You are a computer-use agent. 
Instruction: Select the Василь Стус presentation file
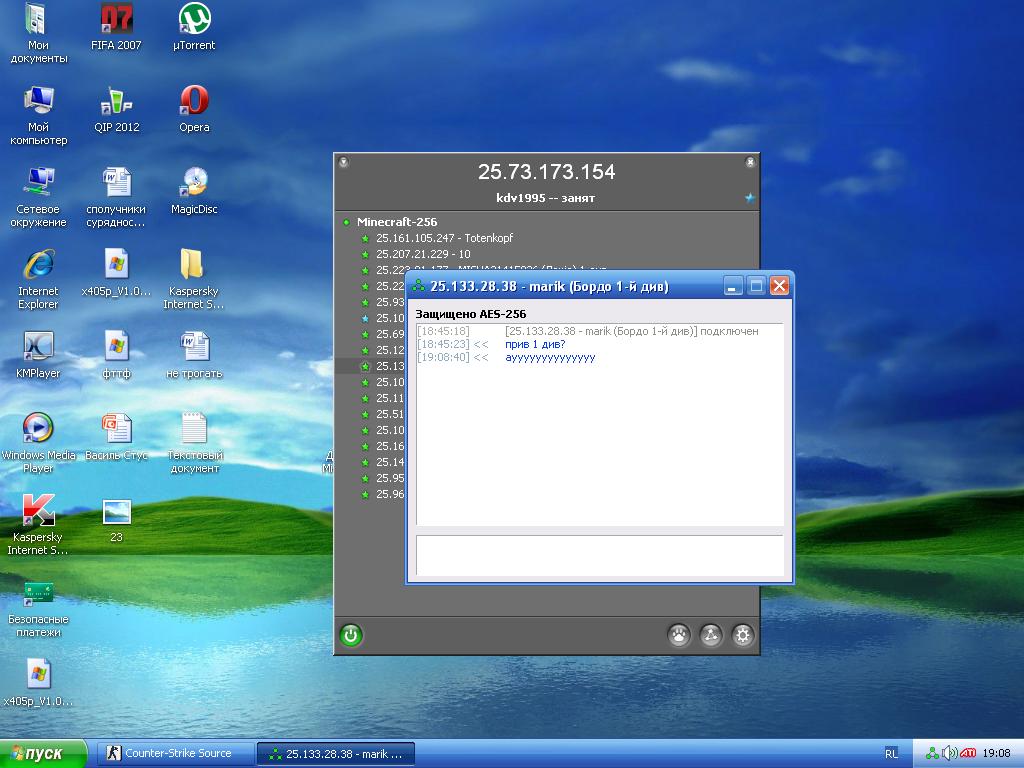pyautogui.click(x=116, y=437)
